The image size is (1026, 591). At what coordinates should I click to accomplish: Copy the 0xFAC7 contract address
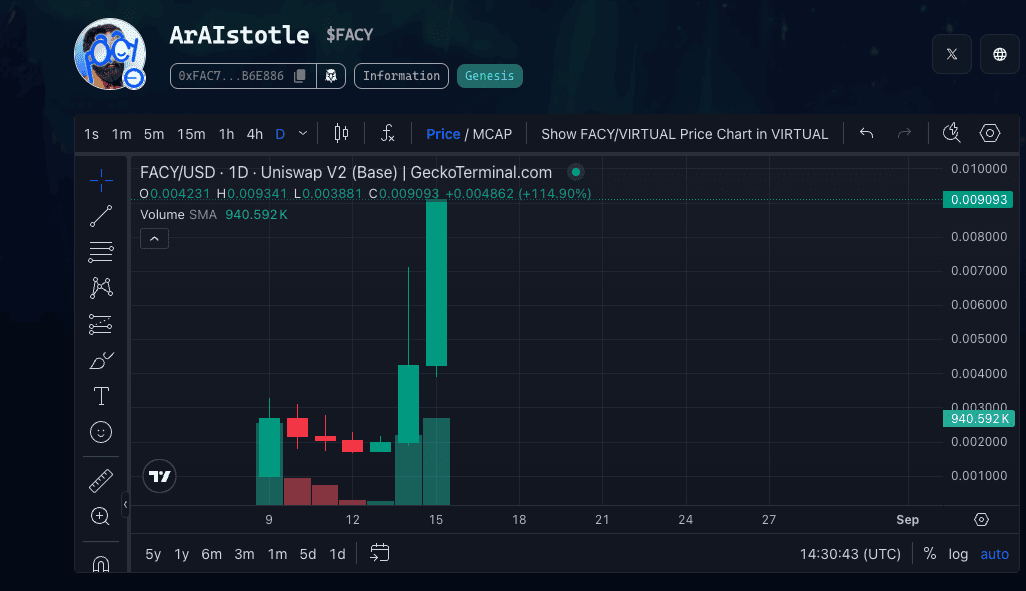(300, 76)
